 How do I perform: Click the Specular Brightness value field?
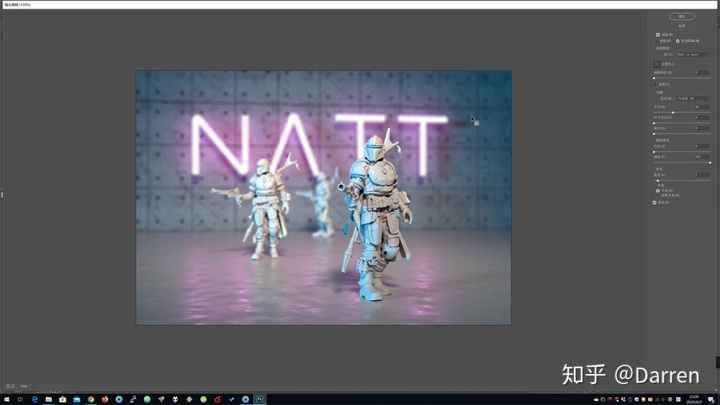(702, 146)
